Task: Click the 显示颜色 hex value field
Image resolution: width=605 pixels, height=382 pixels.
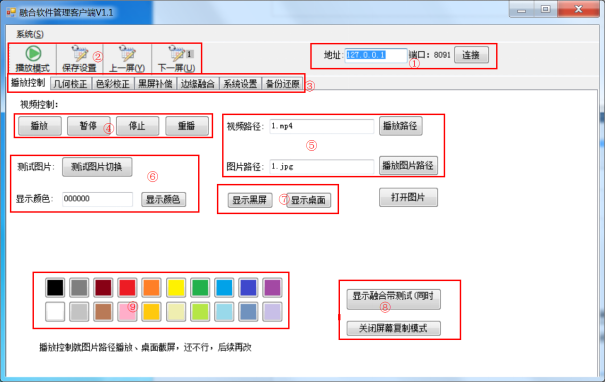Action: [x=97, y=199]
